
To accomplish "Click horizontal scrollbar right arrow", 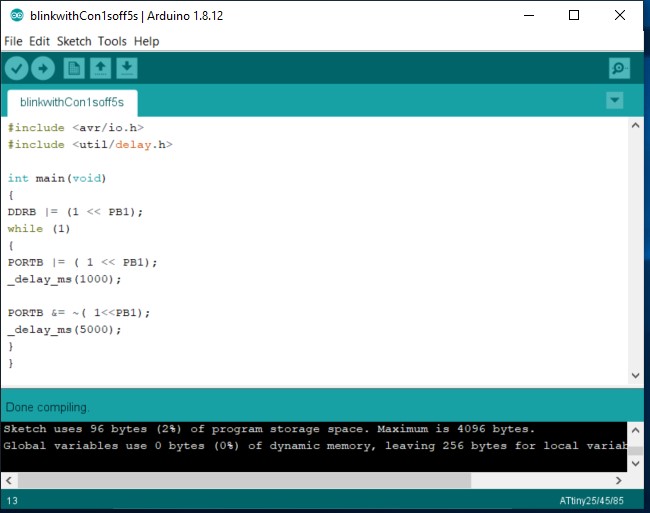I will pyautogui.click(x=619, y=481).
